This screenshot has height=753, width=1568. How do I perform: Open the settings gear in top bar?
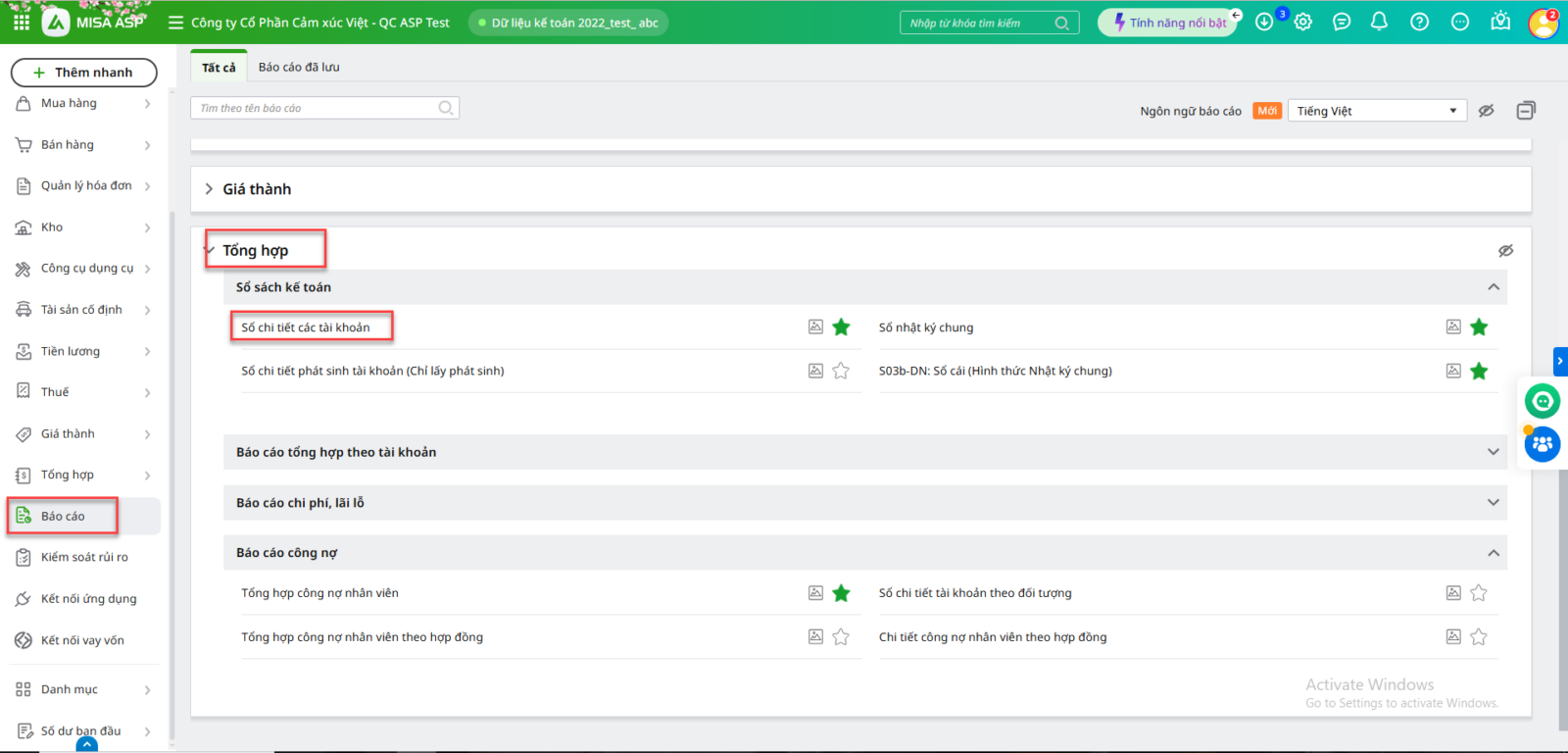[1302, 22]
